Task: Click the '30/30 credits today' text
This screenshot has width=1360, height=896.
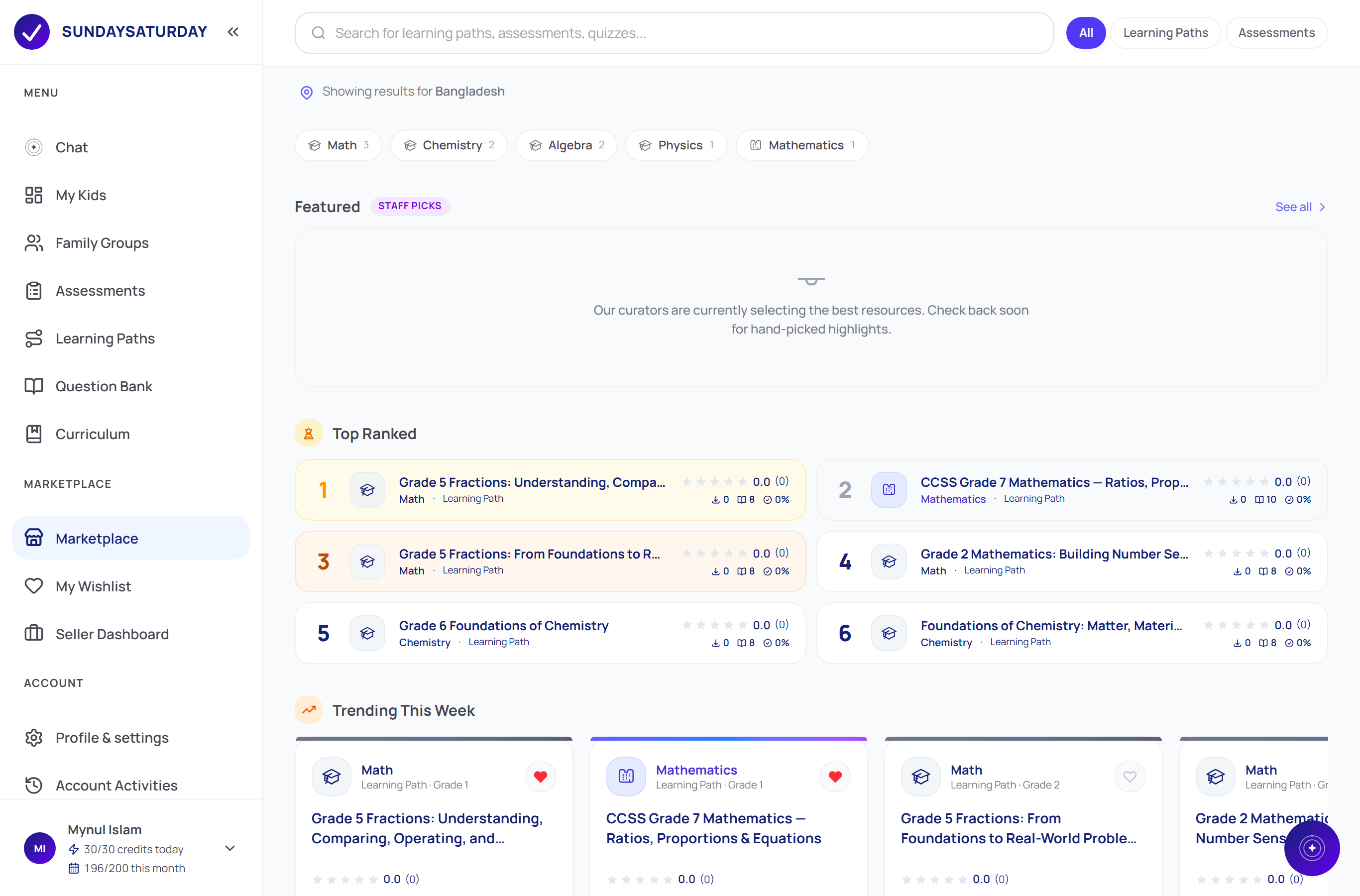Action: pos(134,849)
